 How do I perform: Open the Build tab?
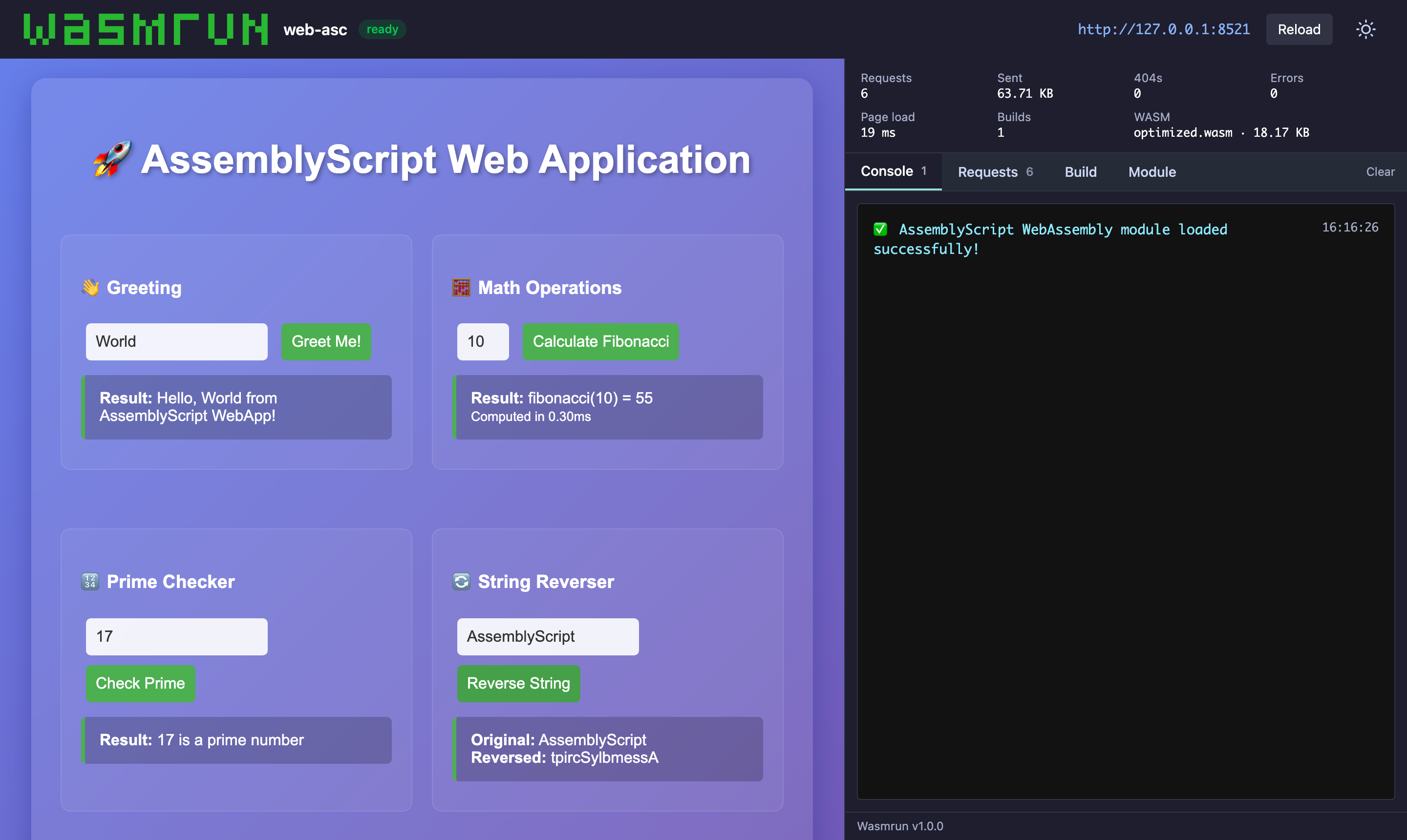pos(1080,171)
